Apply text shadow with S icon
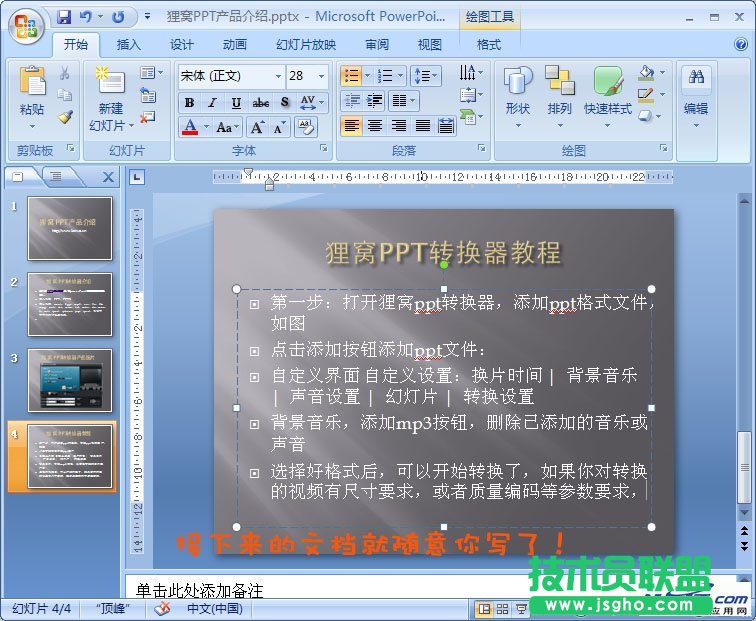The height and width of the screenshot is (621, 756). [285, 103]
